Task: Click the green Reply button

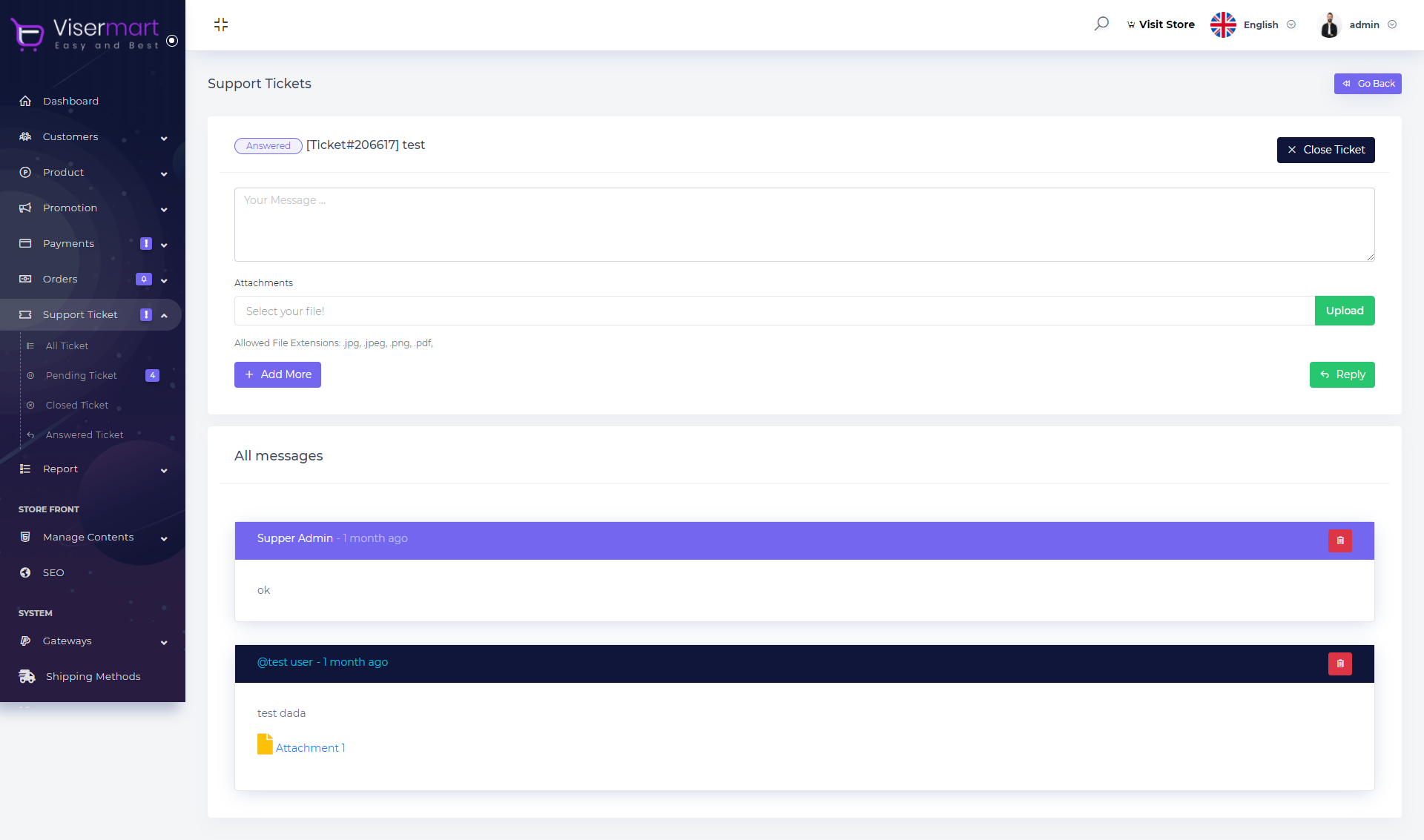Action: tap(1342, 374)
